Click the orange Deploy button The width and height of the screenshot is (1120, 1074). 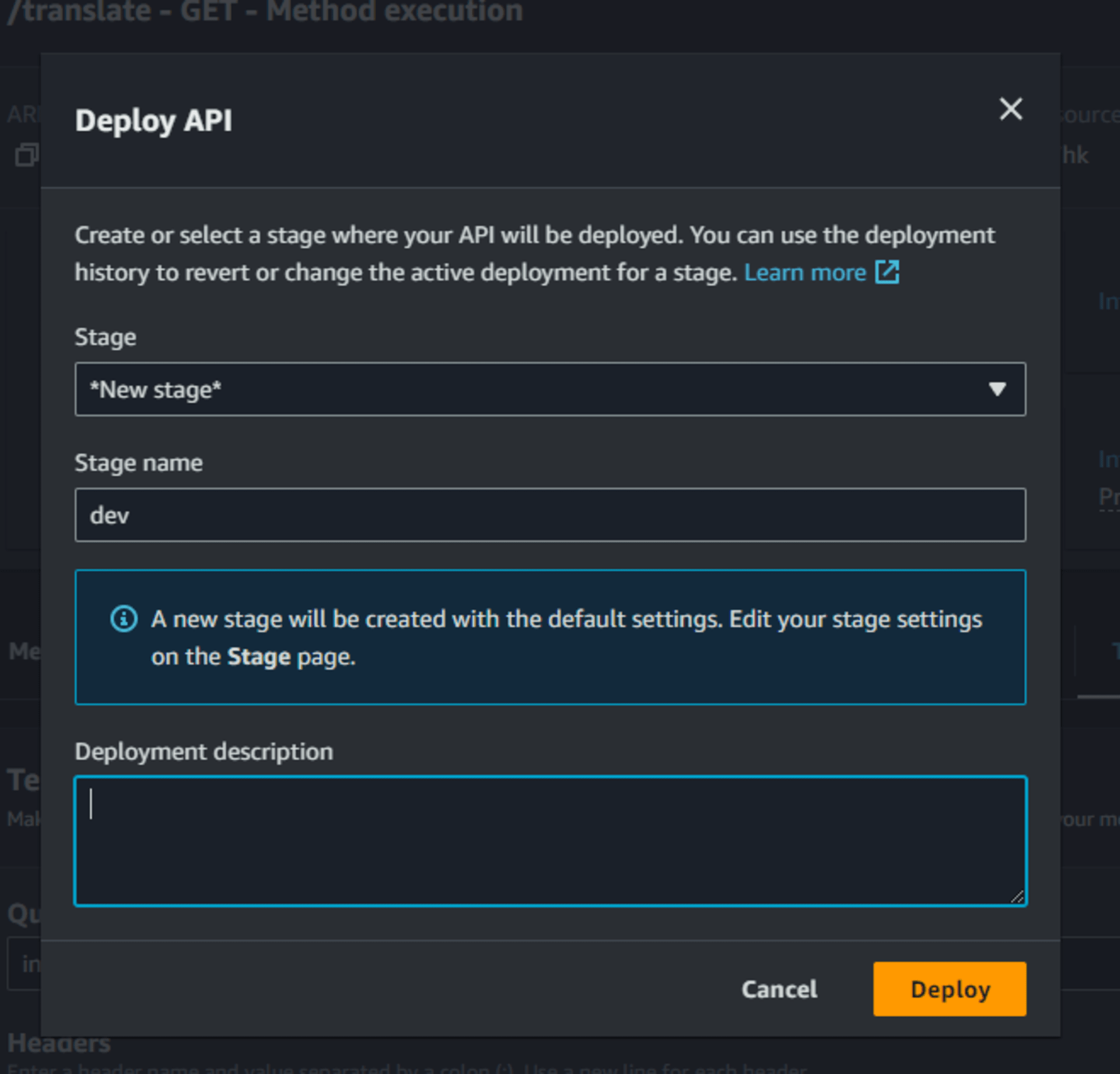point(949,989)
